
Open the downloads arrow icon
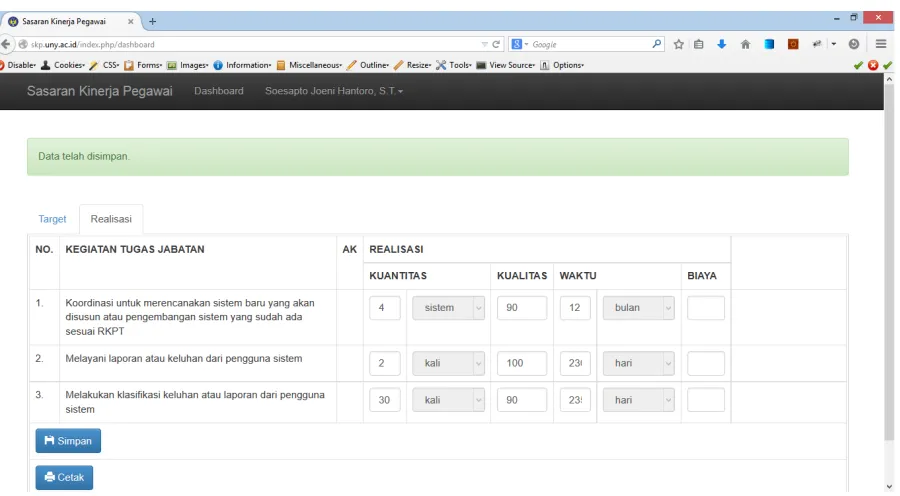click(721, 44)
